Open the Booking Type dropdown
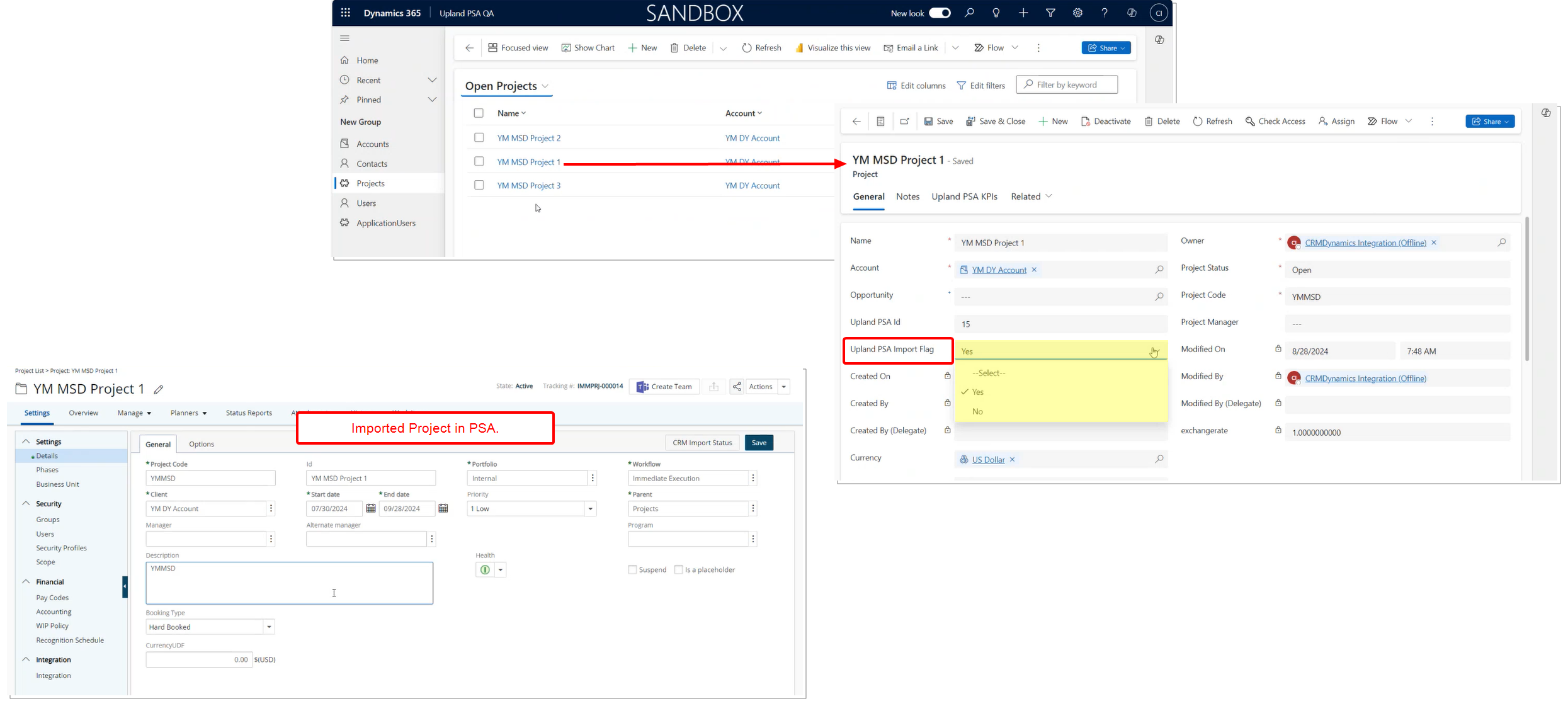Screen dimensions: 1568x706 tap(269, 627)
